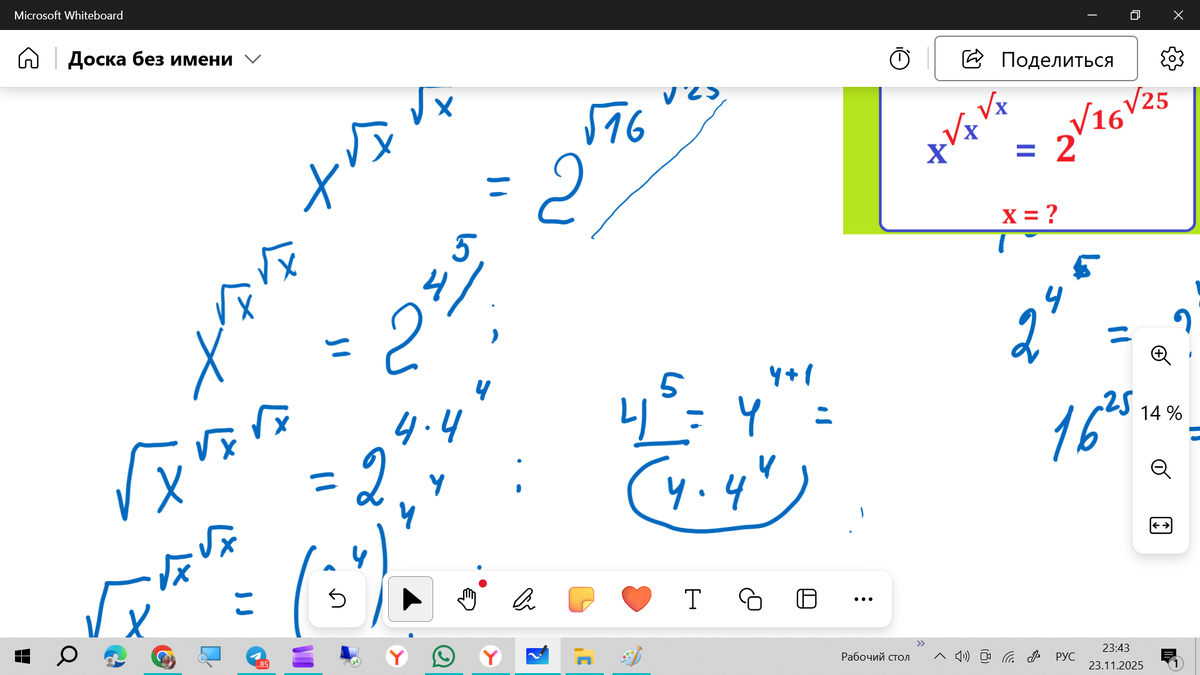Open the Windows Start menu
The height and width of the screenshot is (675, 1200).
22,656
